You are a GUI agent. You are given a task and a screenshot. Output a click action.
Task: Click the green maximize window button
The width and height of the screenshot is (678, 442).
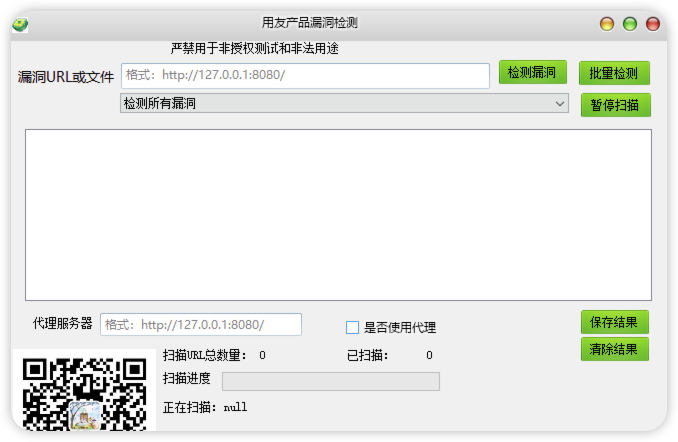630,24
